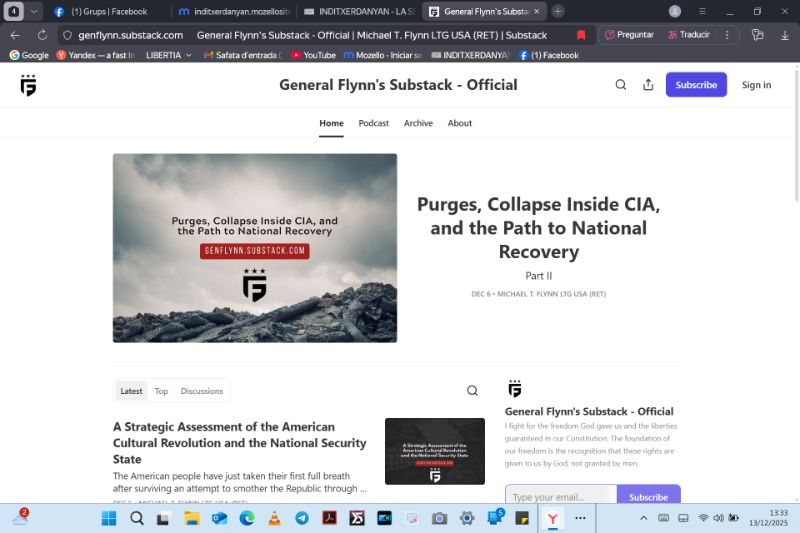The height and width of the screenshot is (533, 800).
Task: Click the share icon next to Subscribe
Action: (x=648, y=85)
